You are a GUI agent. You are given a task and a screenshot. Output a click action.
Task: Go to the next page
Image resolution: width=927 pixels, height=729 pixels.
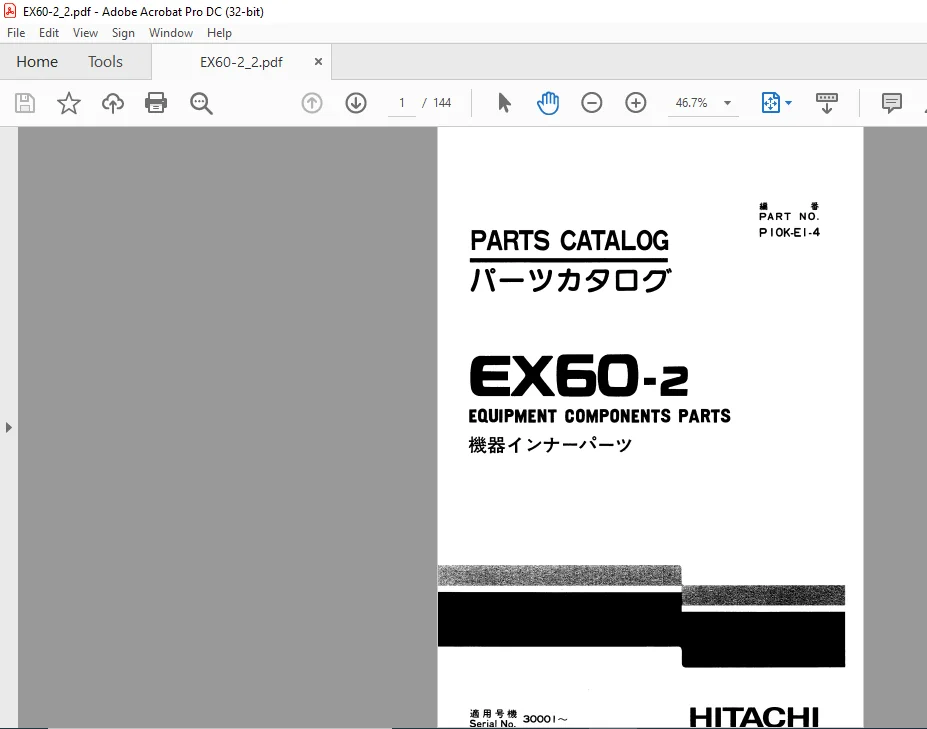pyautogui.click(x=356, y=103)
